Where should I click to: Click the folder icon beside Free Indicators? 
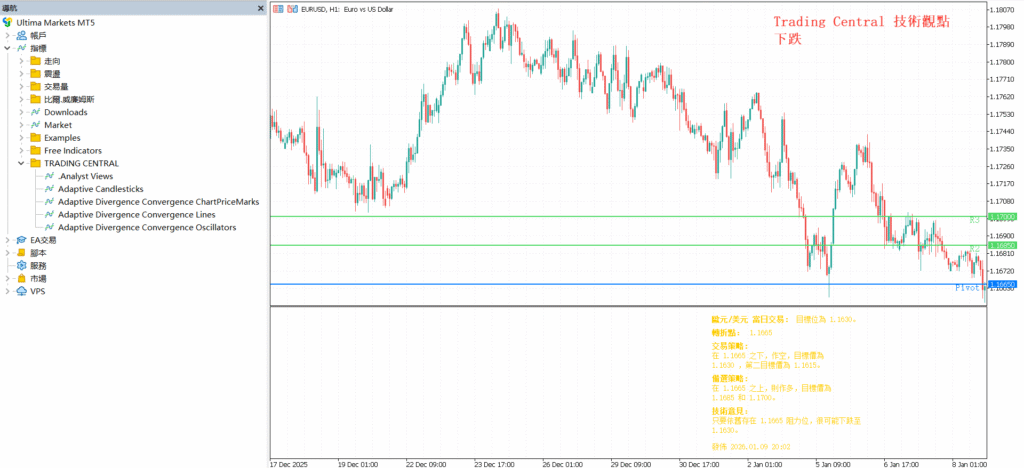(x=35, y=150)
